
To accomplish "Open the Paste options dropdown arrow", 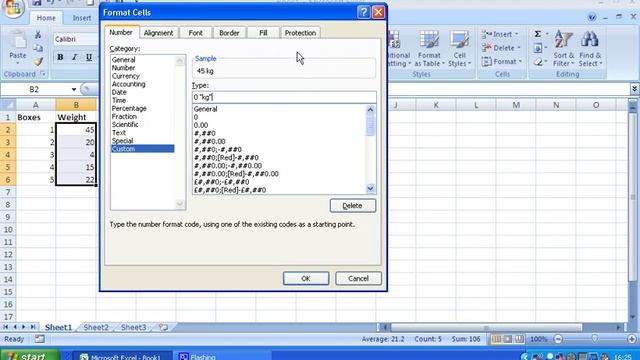I will tap(18, 63).
